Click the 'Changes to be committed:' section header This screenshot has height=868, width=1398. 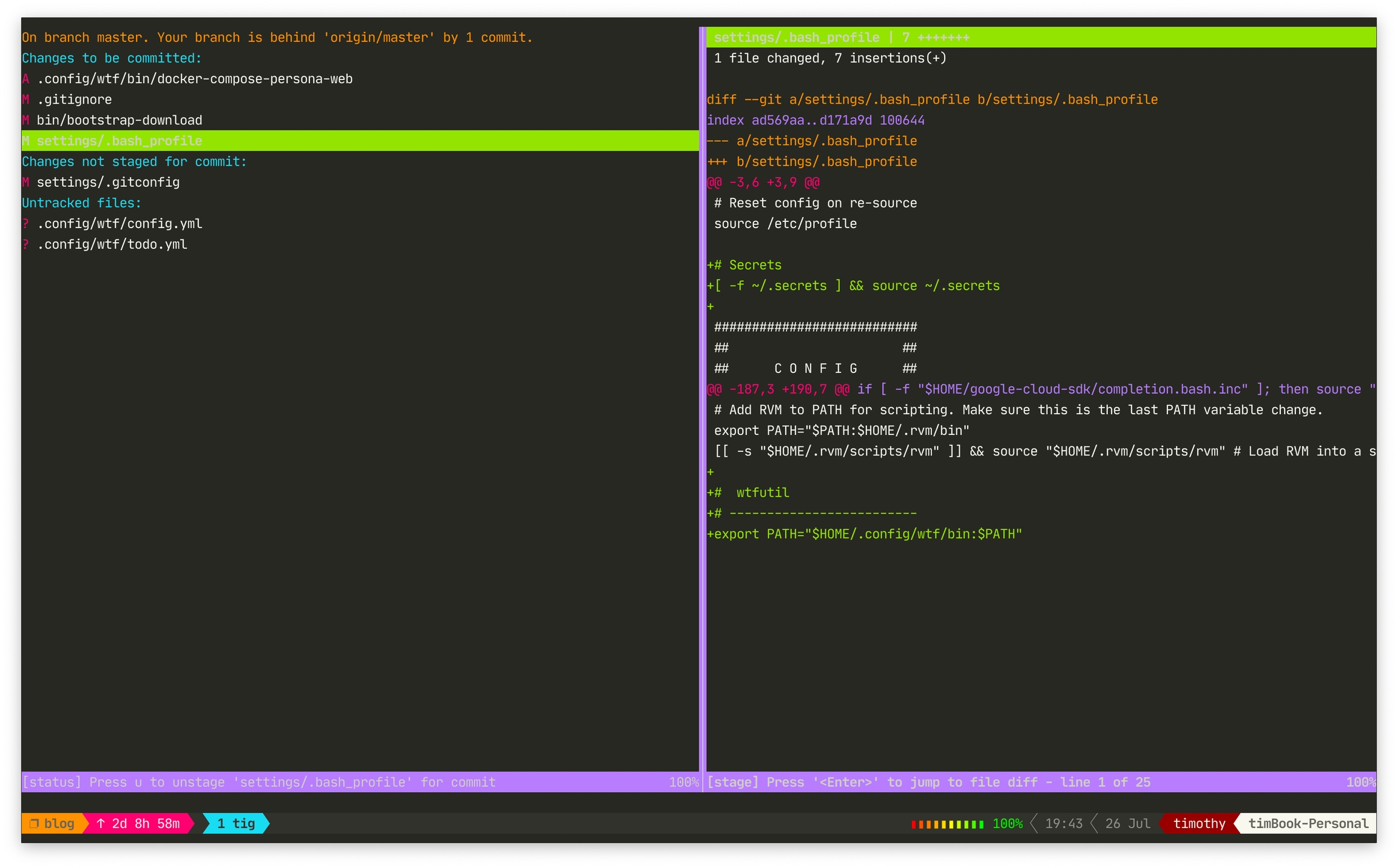pyautogui.click(x=112, y=58)
